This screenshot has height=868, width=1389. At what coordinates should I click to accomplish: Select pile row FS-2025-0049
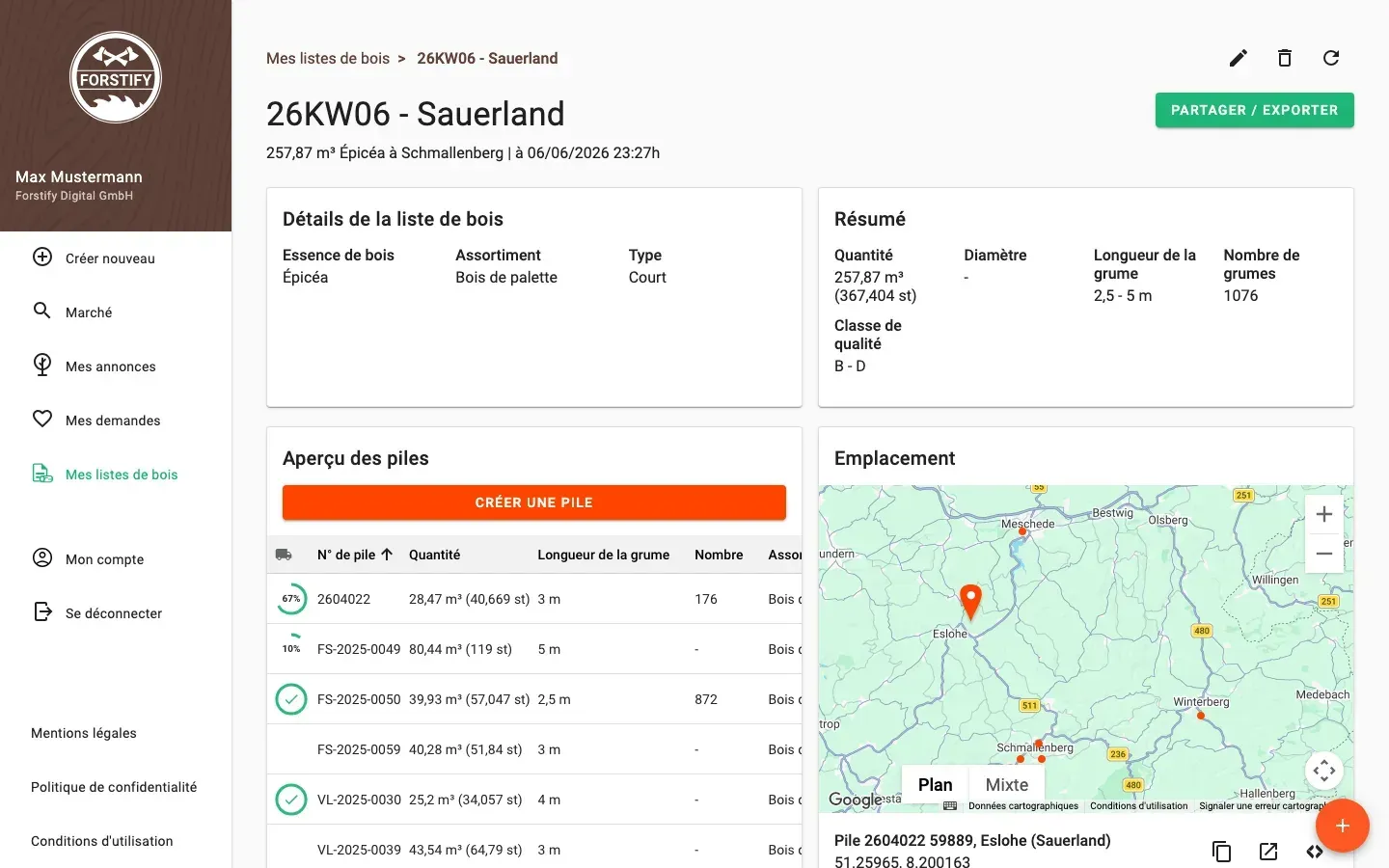pos(534,649)
